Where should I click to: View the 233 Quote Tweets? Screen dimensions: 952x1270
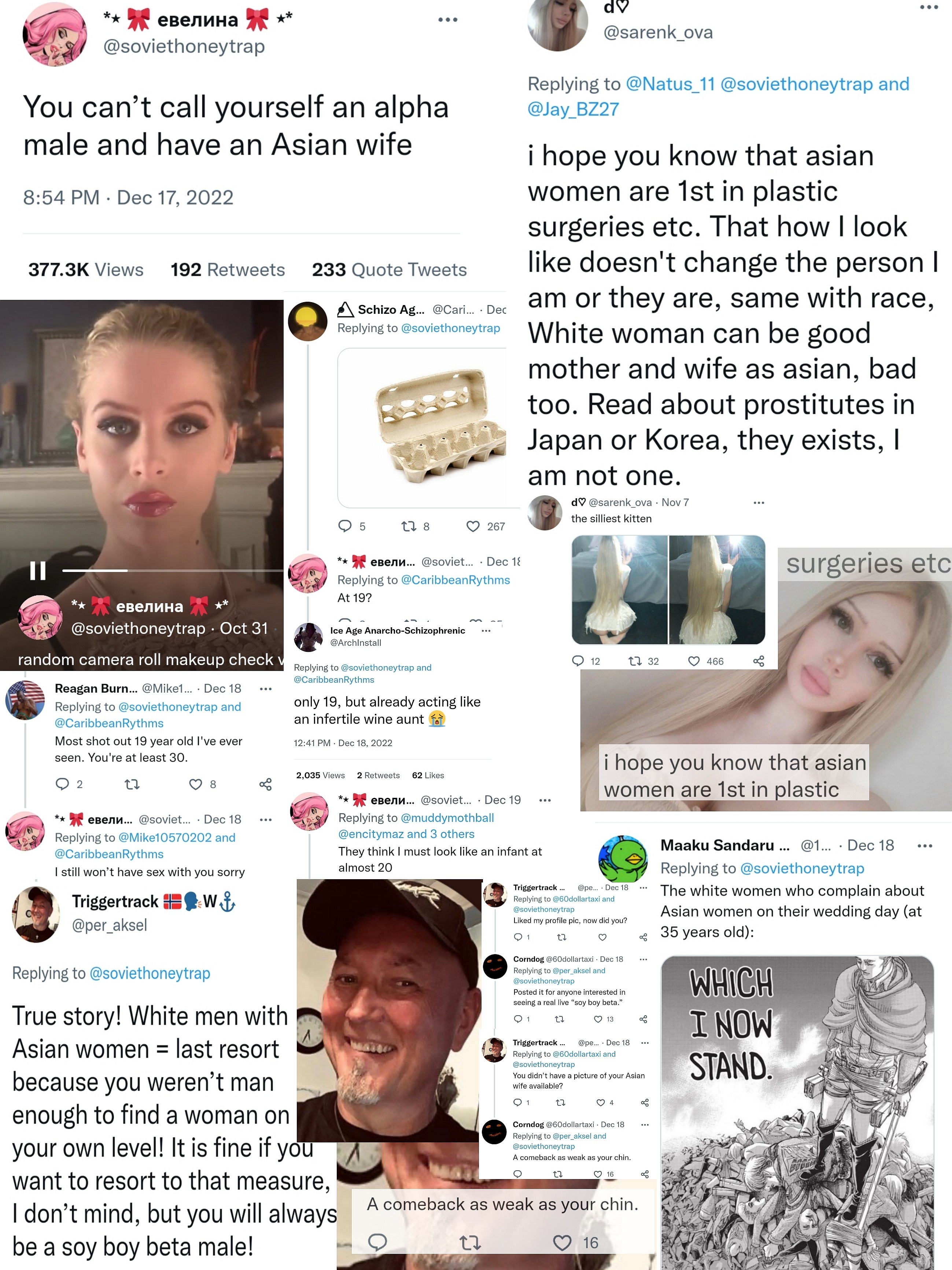pyautogui.click(x=389, y=270)
